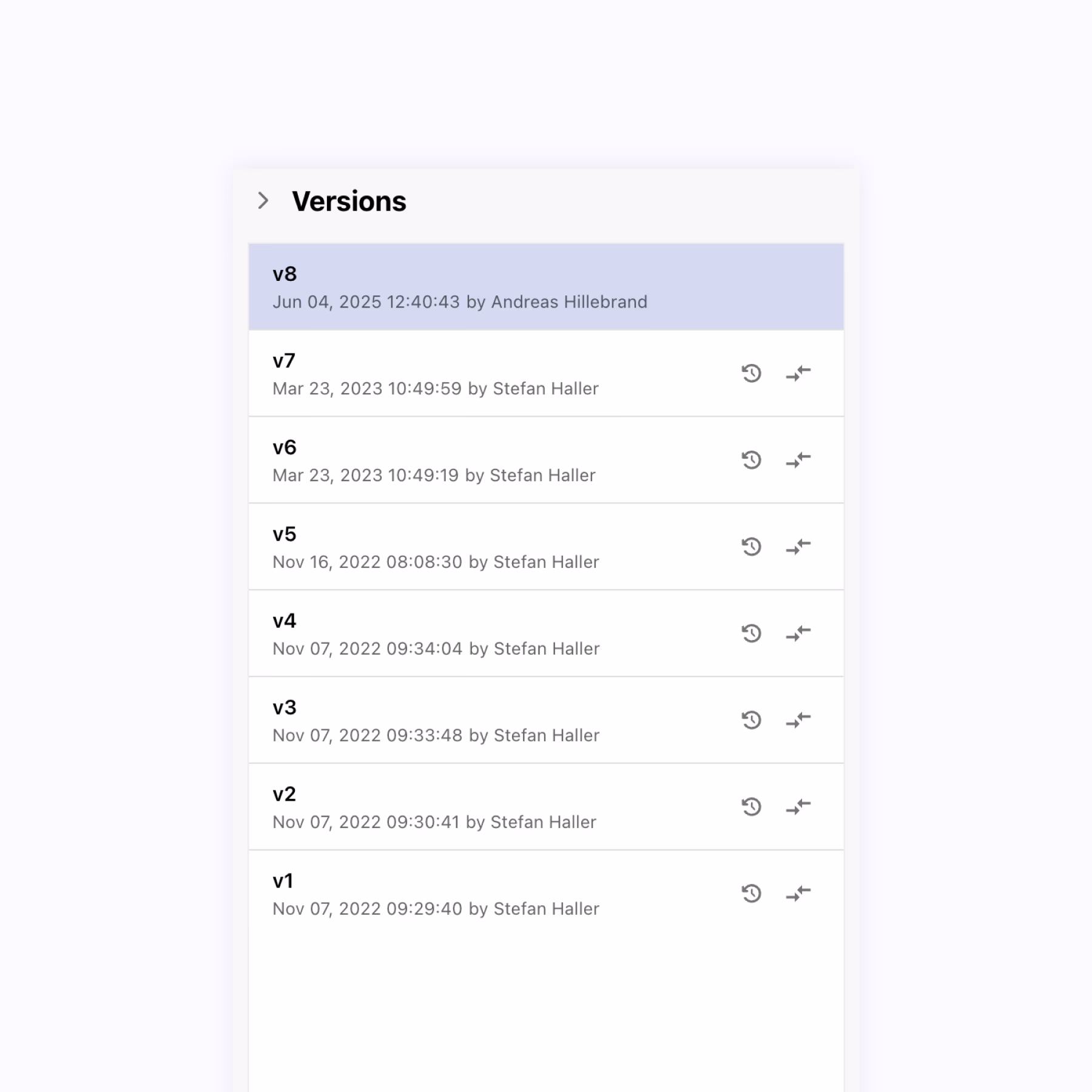Collapse the Versions panel chevron
1092x1092 pixels.
click(x=263, y=201)
